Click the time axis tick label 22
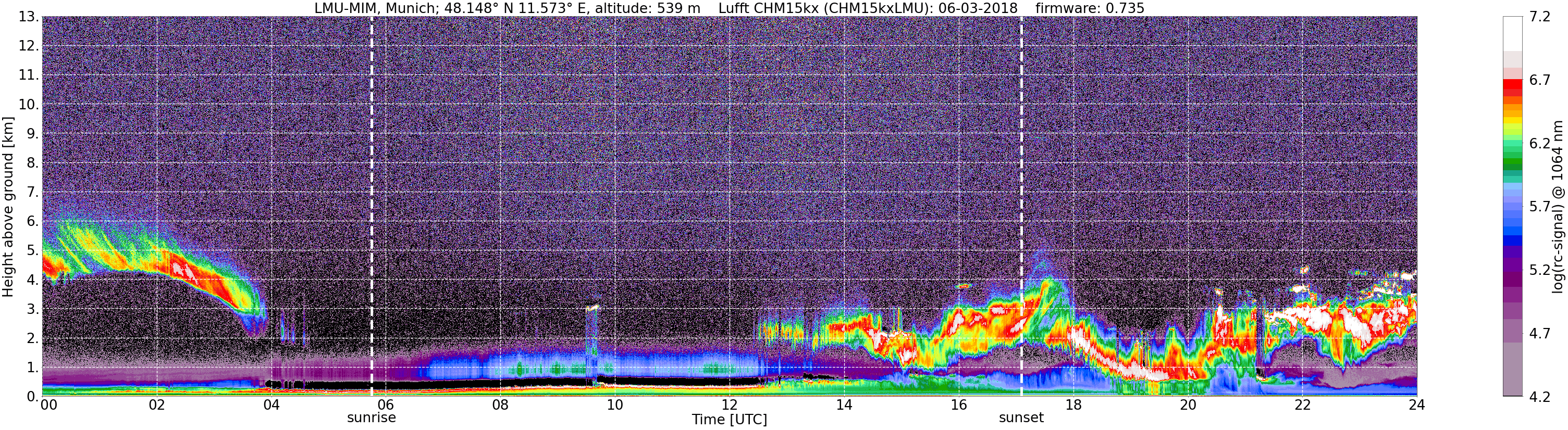 pos(1302,405)
